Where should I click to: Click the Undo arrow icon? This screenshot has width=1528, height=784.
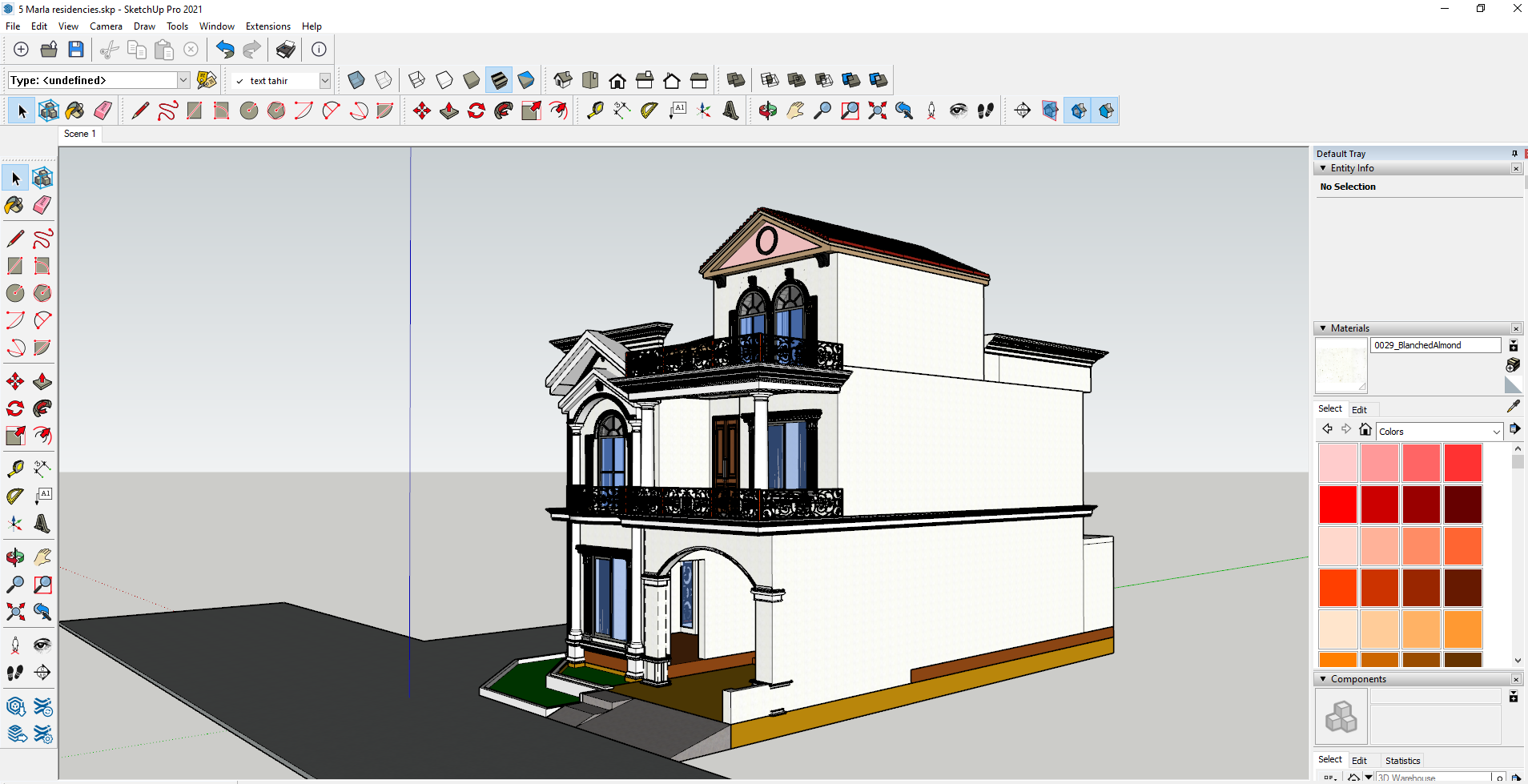225,50
